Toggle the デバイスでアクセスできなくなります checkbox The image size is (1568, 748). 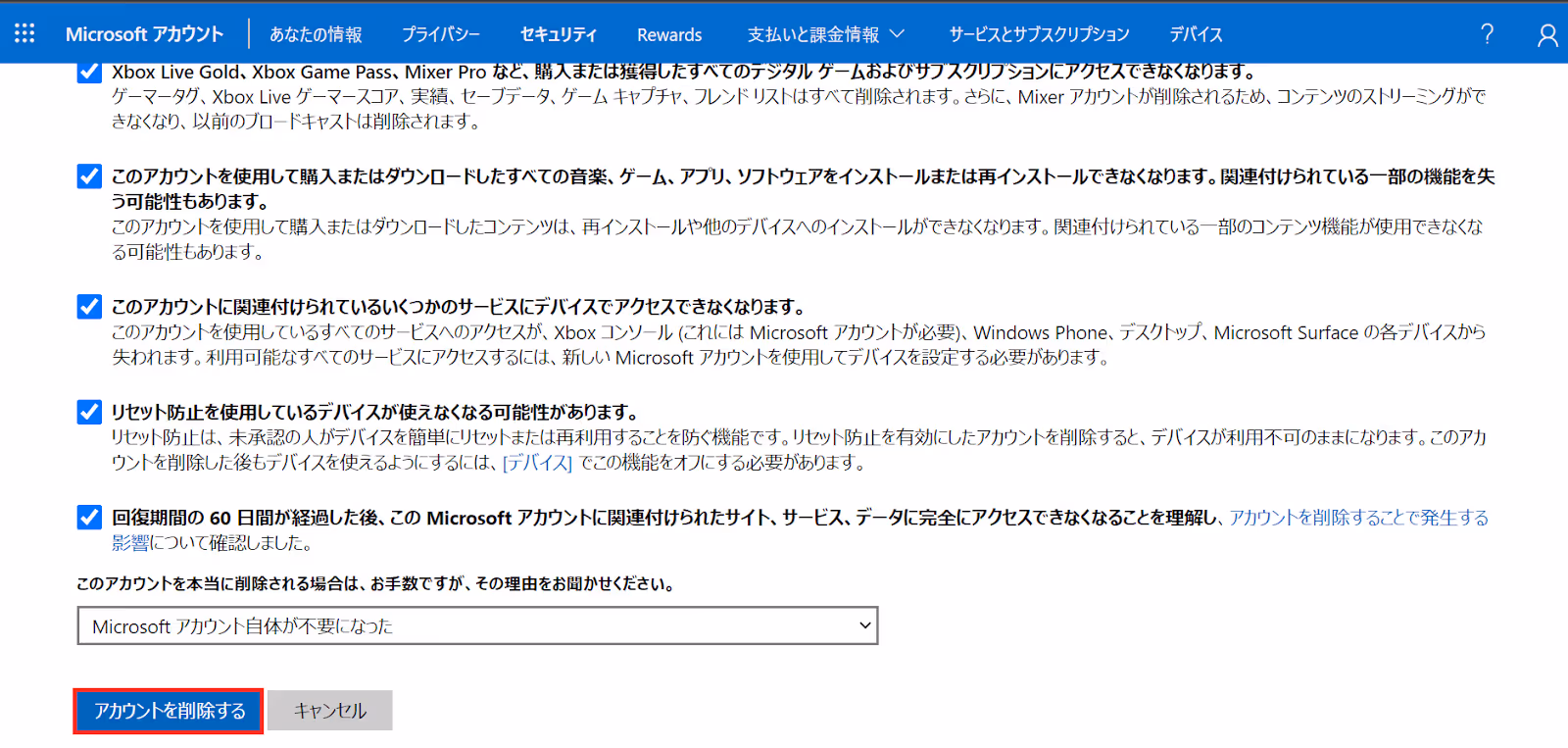click(89, 307)
